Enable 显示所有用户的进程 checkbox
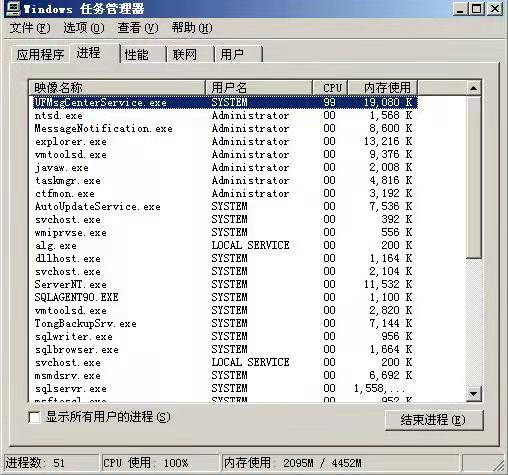 click(34, 417)
